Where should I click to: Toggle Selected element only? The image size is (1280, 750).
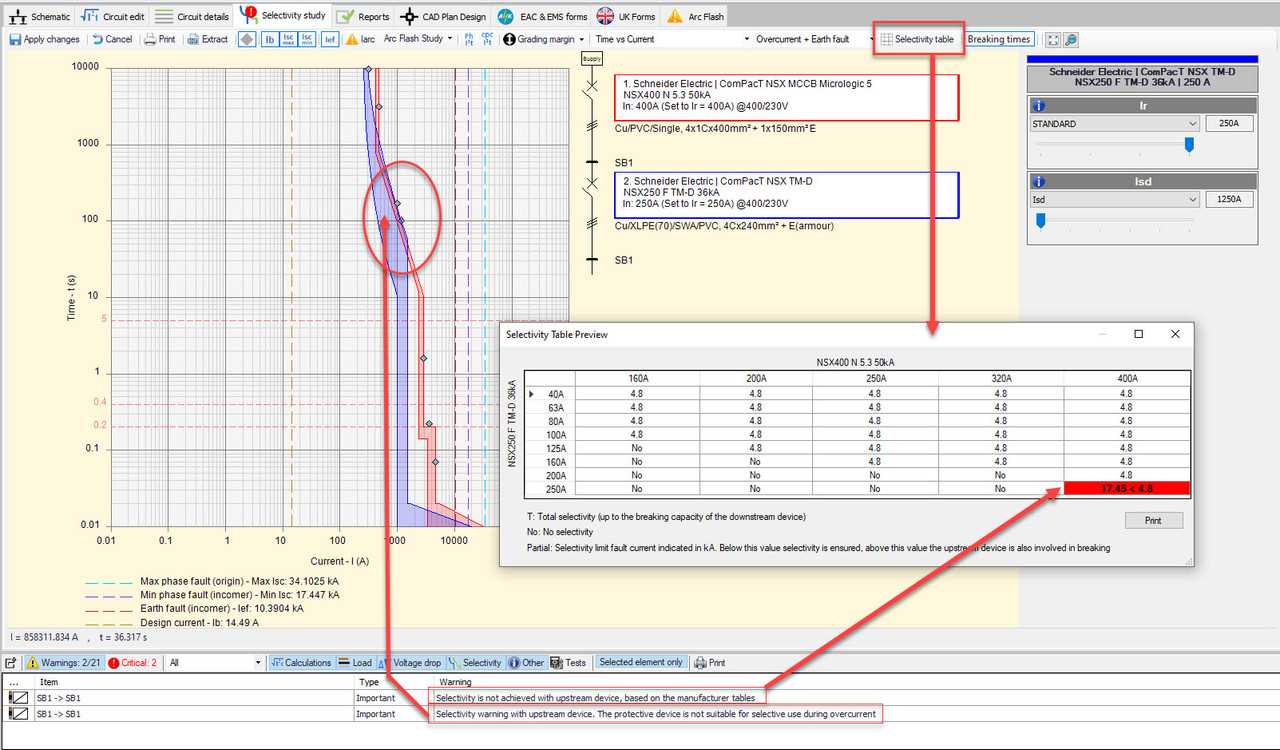point(641,663)
